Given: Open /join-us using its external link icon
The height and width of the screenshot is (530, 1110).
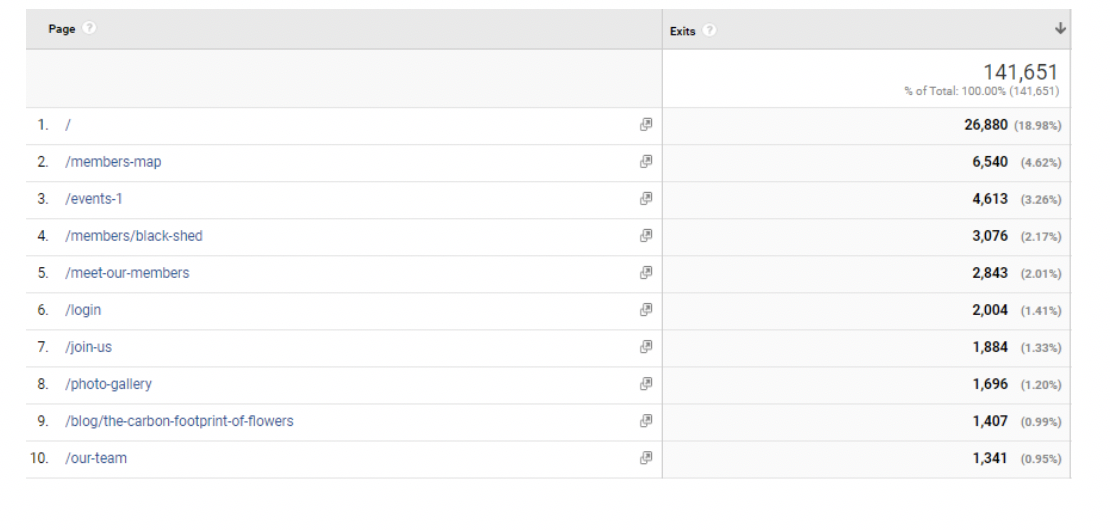Looking at the screenshot, I should point(646,347).
